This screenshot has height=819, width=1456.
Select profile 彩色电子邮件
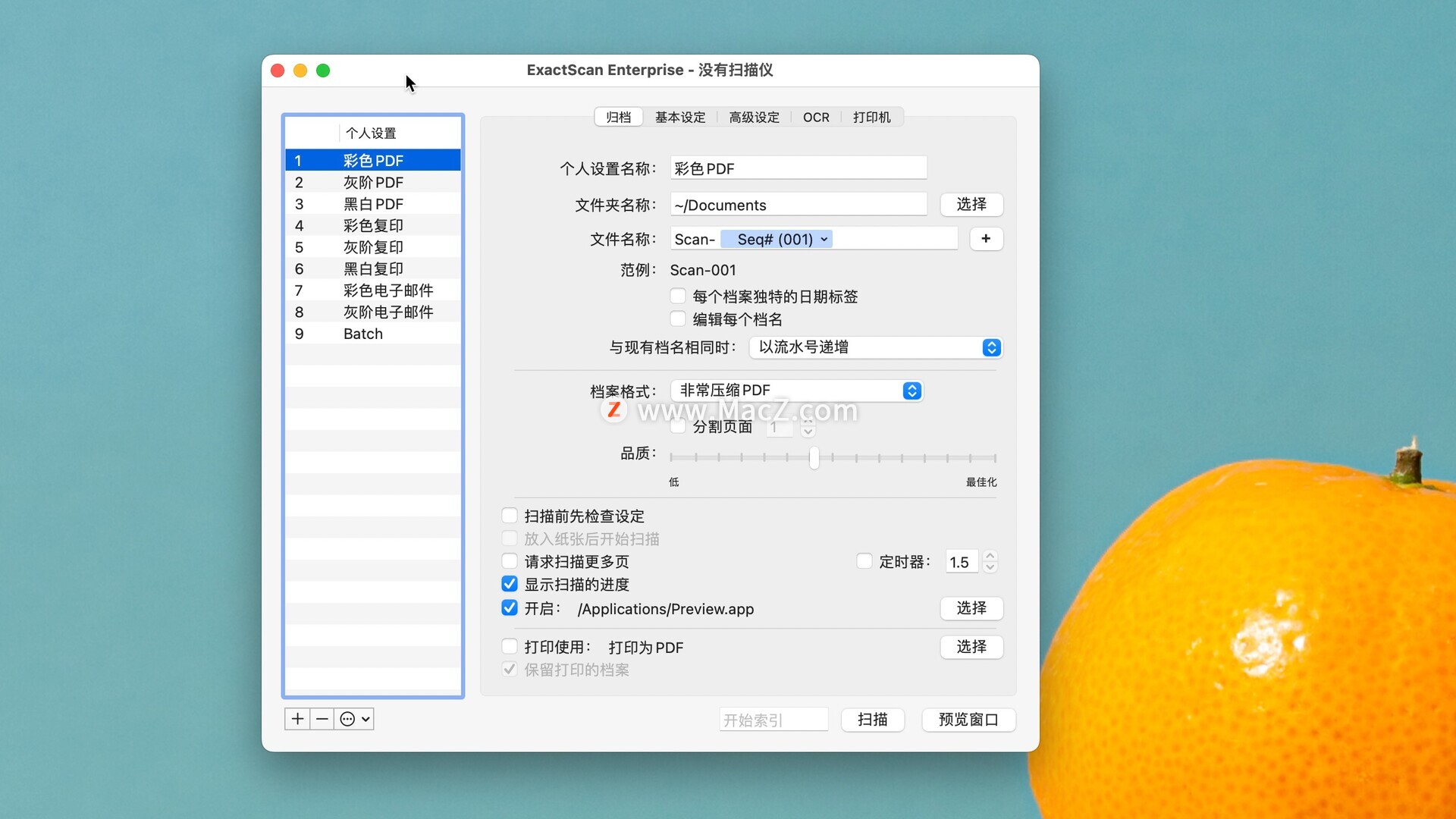pos(373,290)
